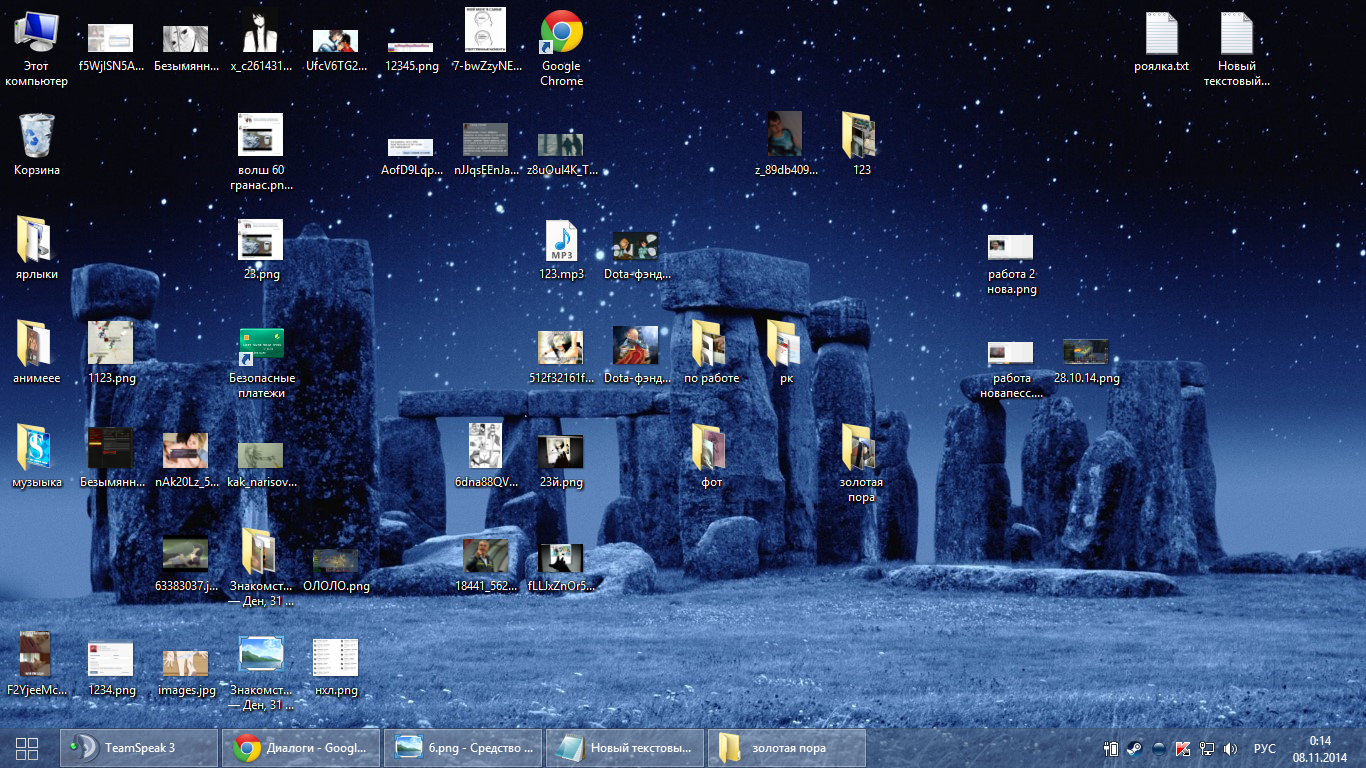Click the battery power tray icon

[x=1110, y=748]
